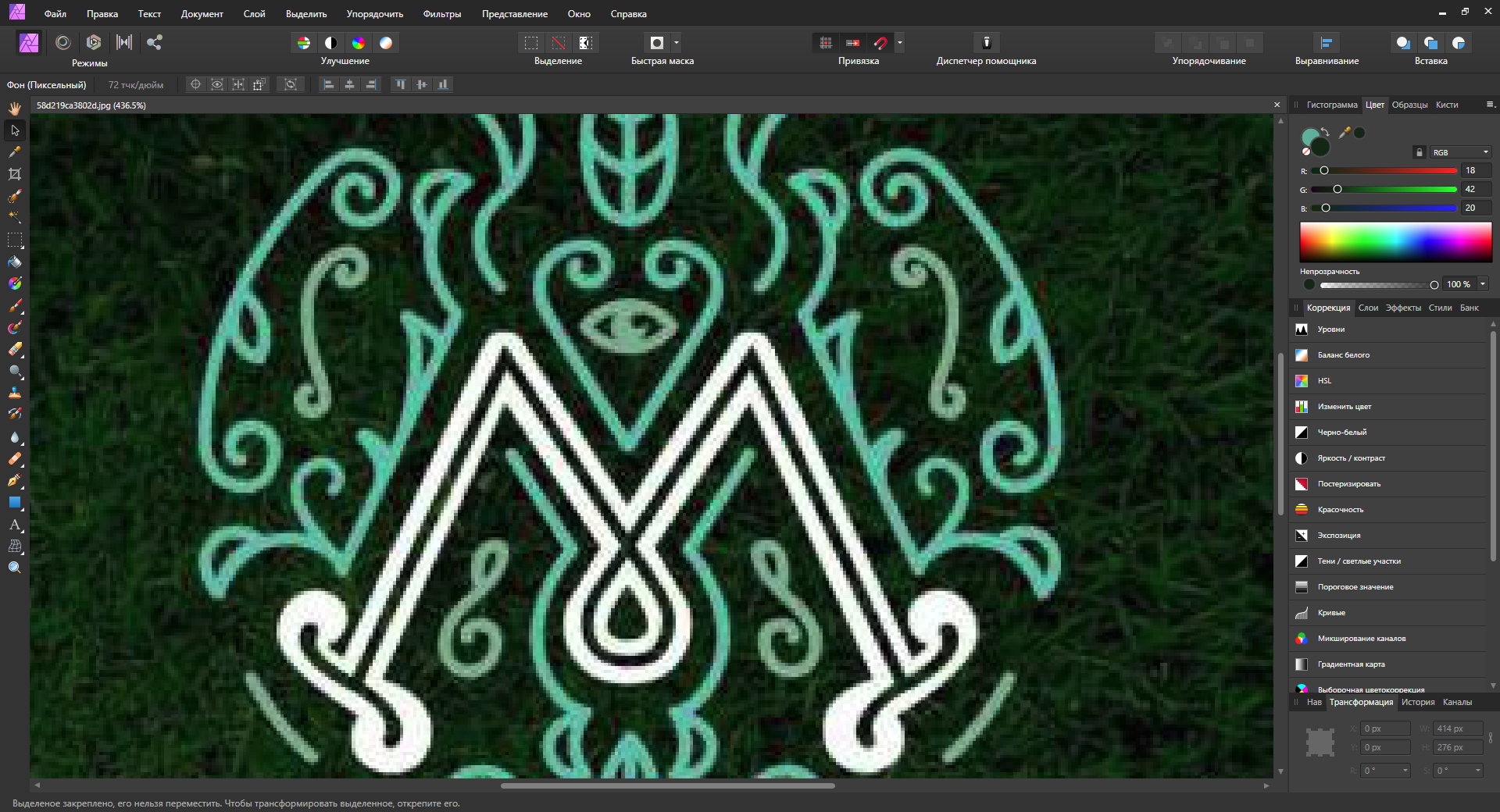Click the color picker eyedropper in Color panel
Image resolution: width=1500 pixels, height=812 pixels.
(x=1345, y=133)
